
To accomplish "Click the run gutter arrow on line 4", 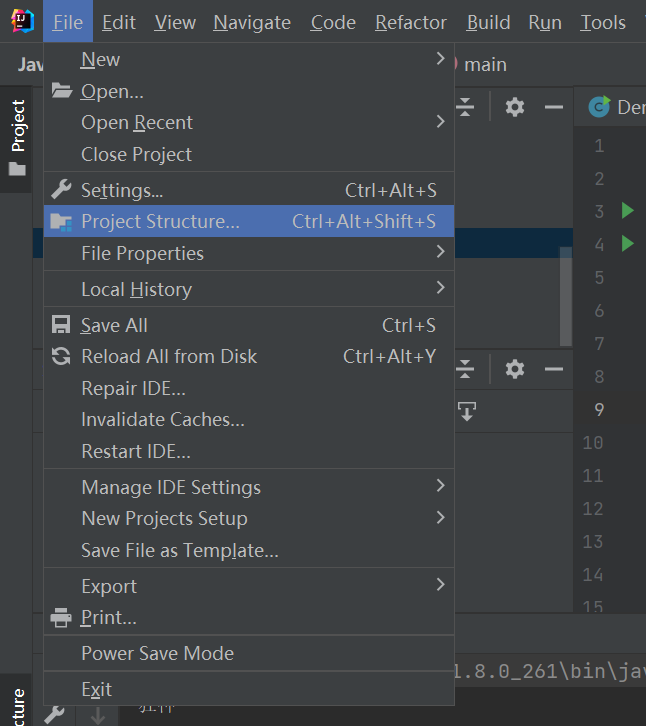I will tap(627, 243).
